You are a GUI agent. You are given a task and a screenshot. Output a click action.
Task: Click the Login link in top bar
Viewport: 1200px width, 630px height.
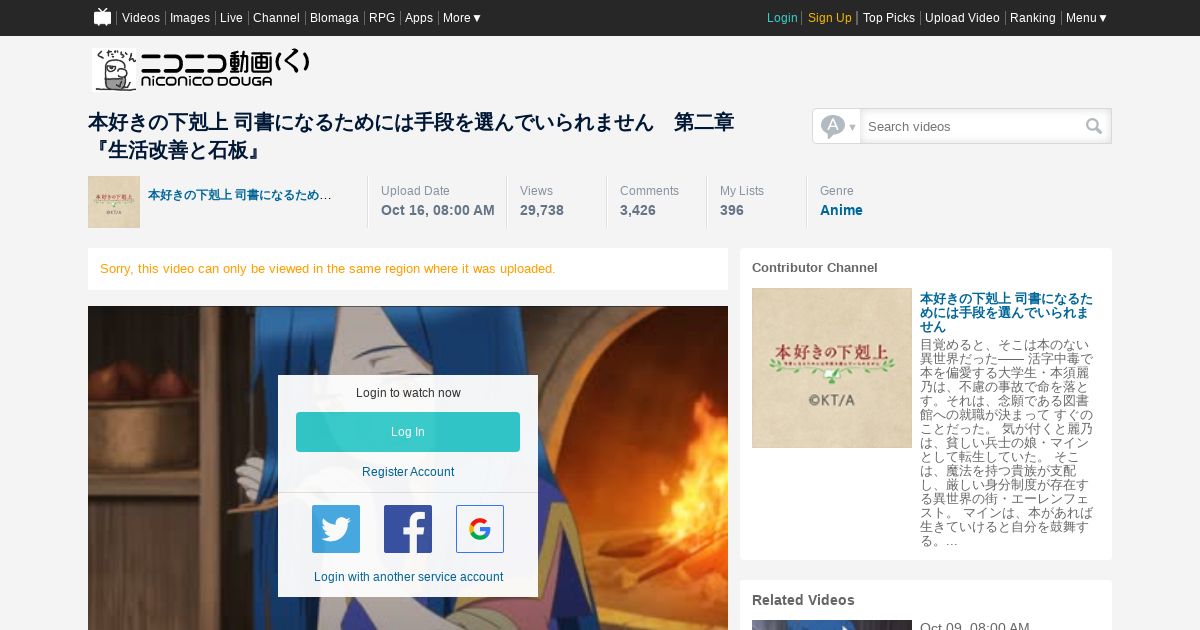(782, 18)
